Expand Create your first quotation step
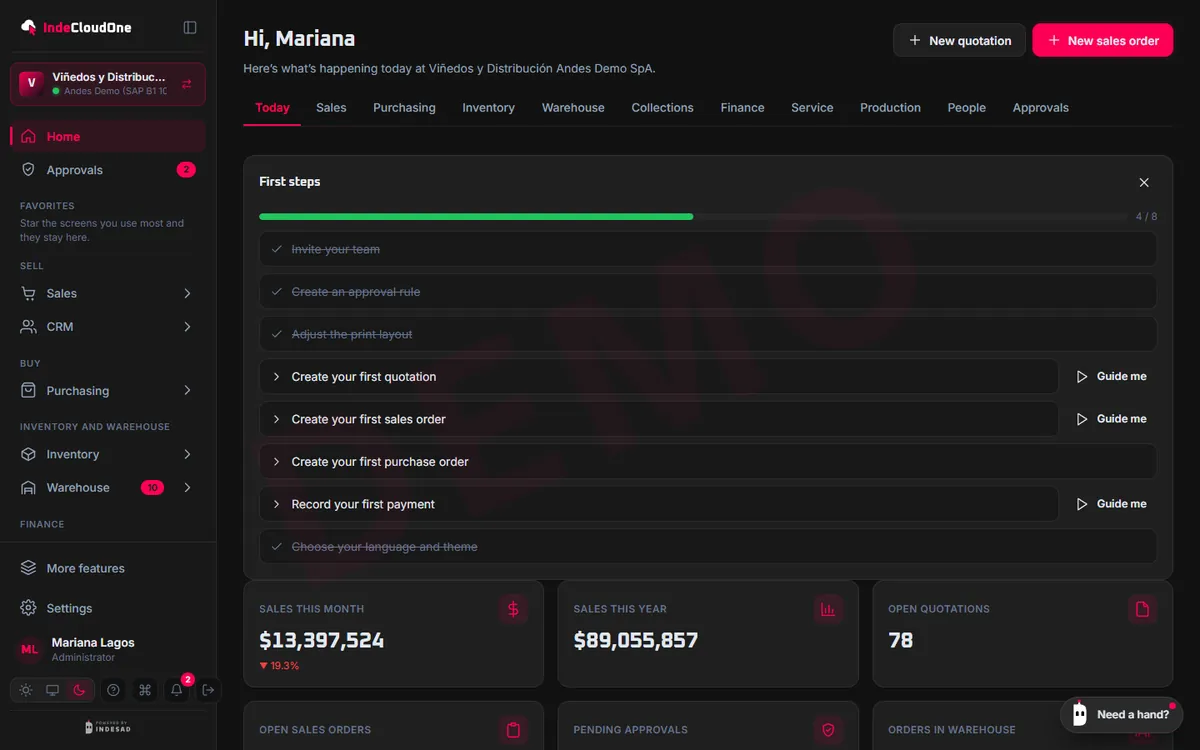Viewport: 1200px width, 750px height. (x=658, y=377)
